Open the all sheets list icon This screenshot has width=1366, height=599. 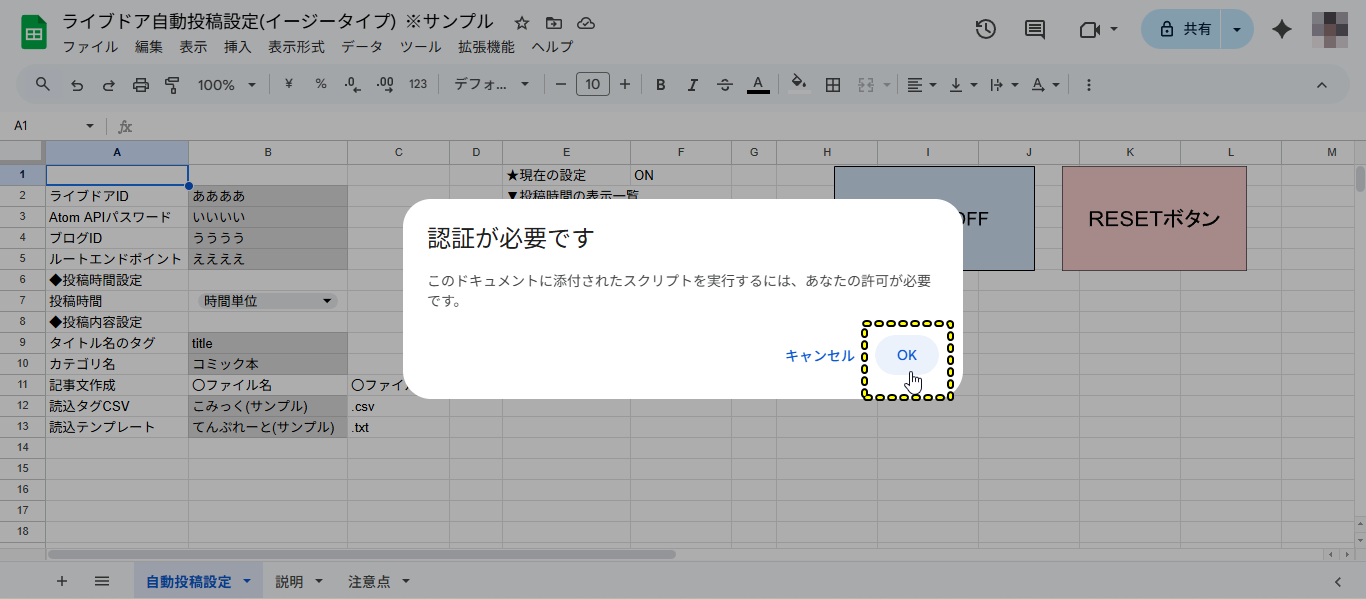tap(102, 581)
